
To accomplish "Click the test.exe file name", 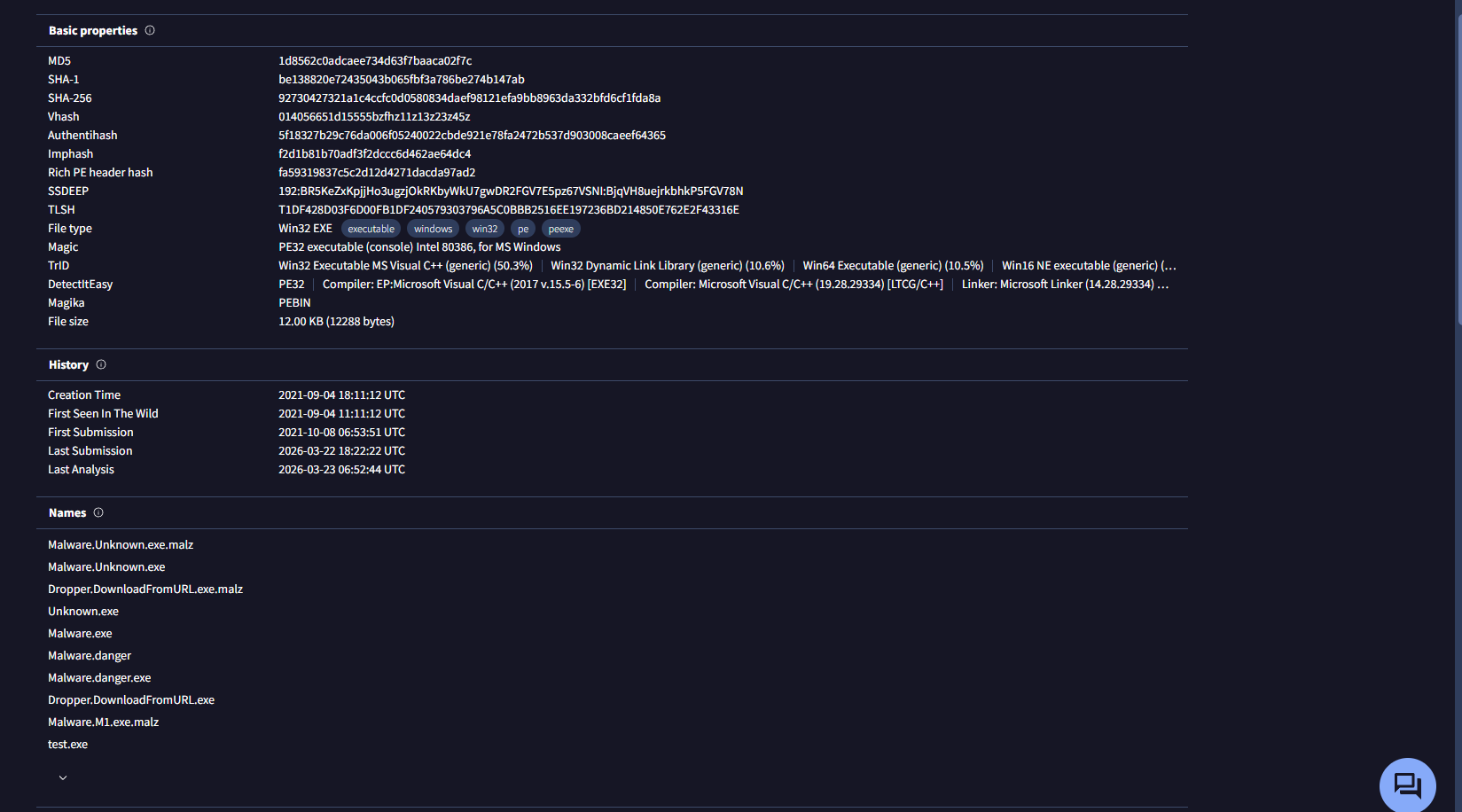I will coord(67,745).
